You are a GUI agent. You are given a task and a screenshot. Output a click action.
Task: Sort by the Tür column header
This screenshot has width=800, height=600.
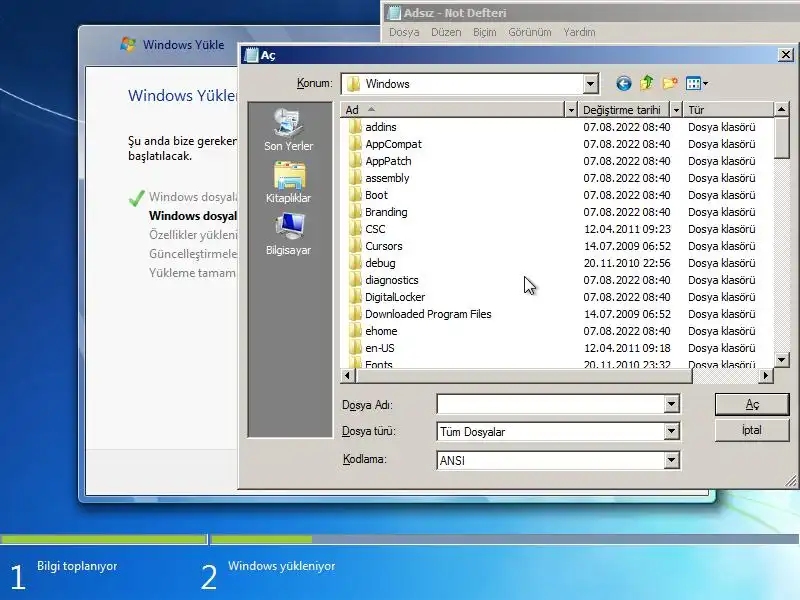click(x=728, y=110)
